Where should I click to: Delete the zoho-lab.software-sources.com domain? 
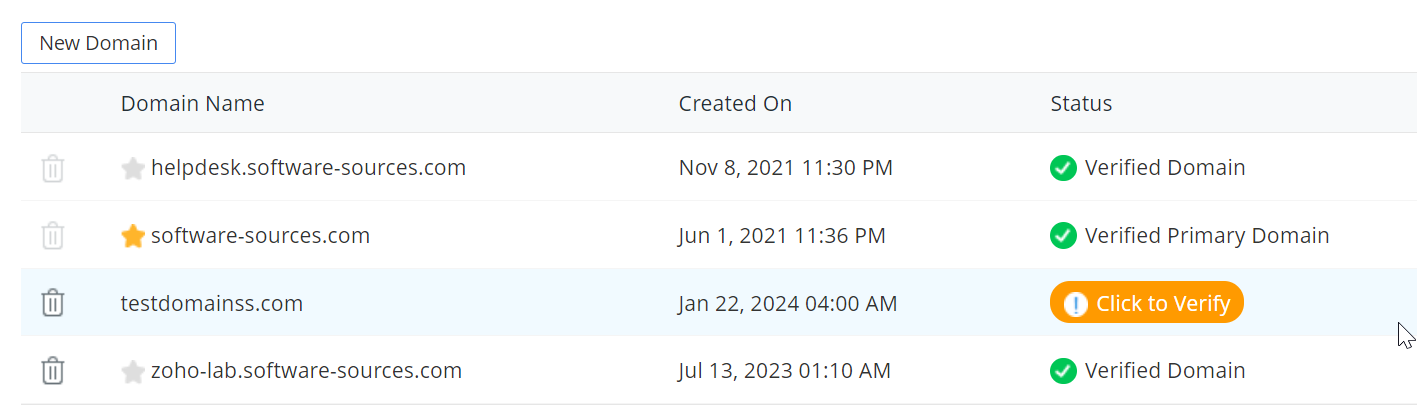[53, 371]
